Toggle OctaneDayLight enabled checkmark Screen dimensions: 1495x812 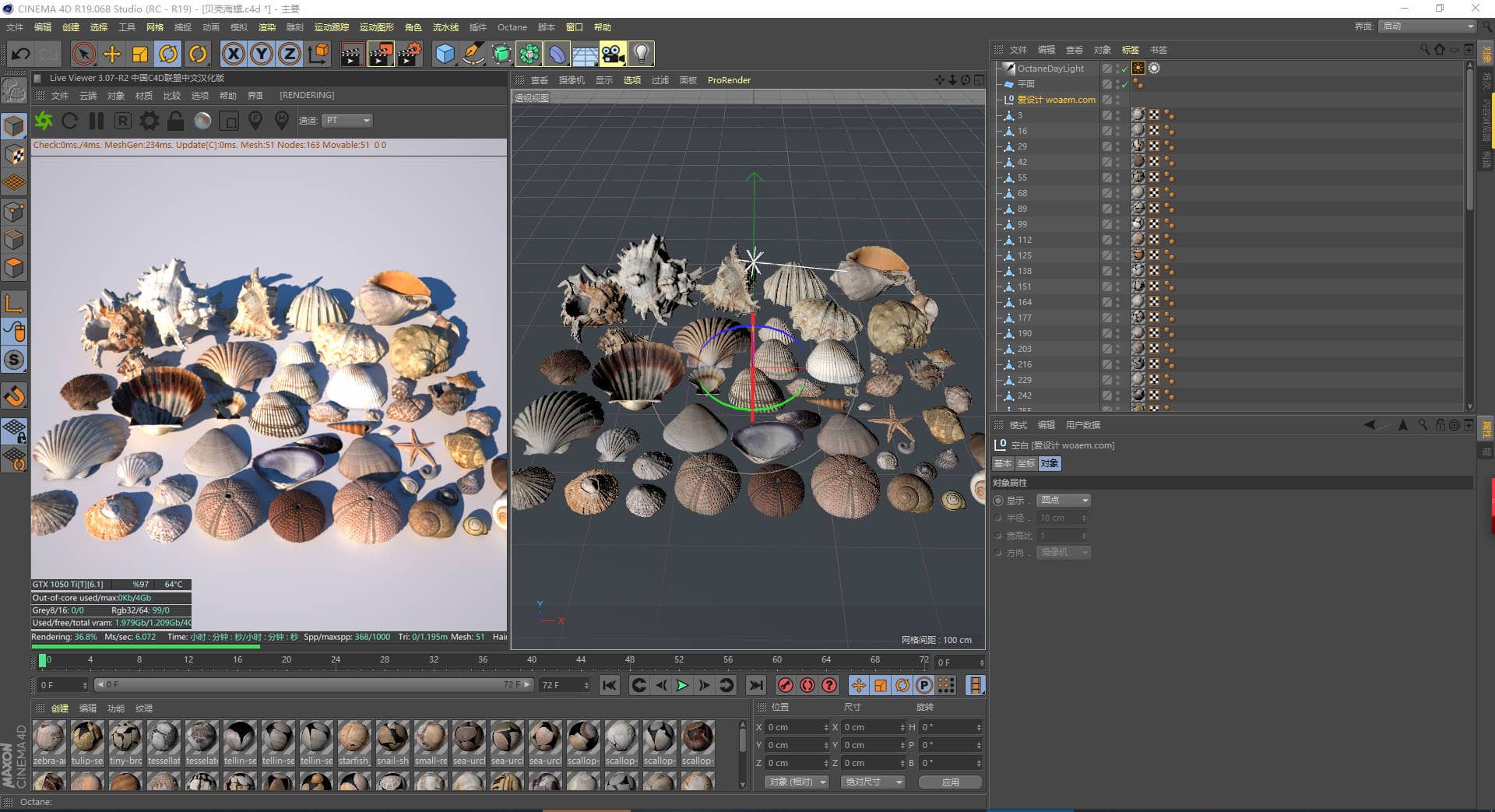click(x=1124, y=69)
